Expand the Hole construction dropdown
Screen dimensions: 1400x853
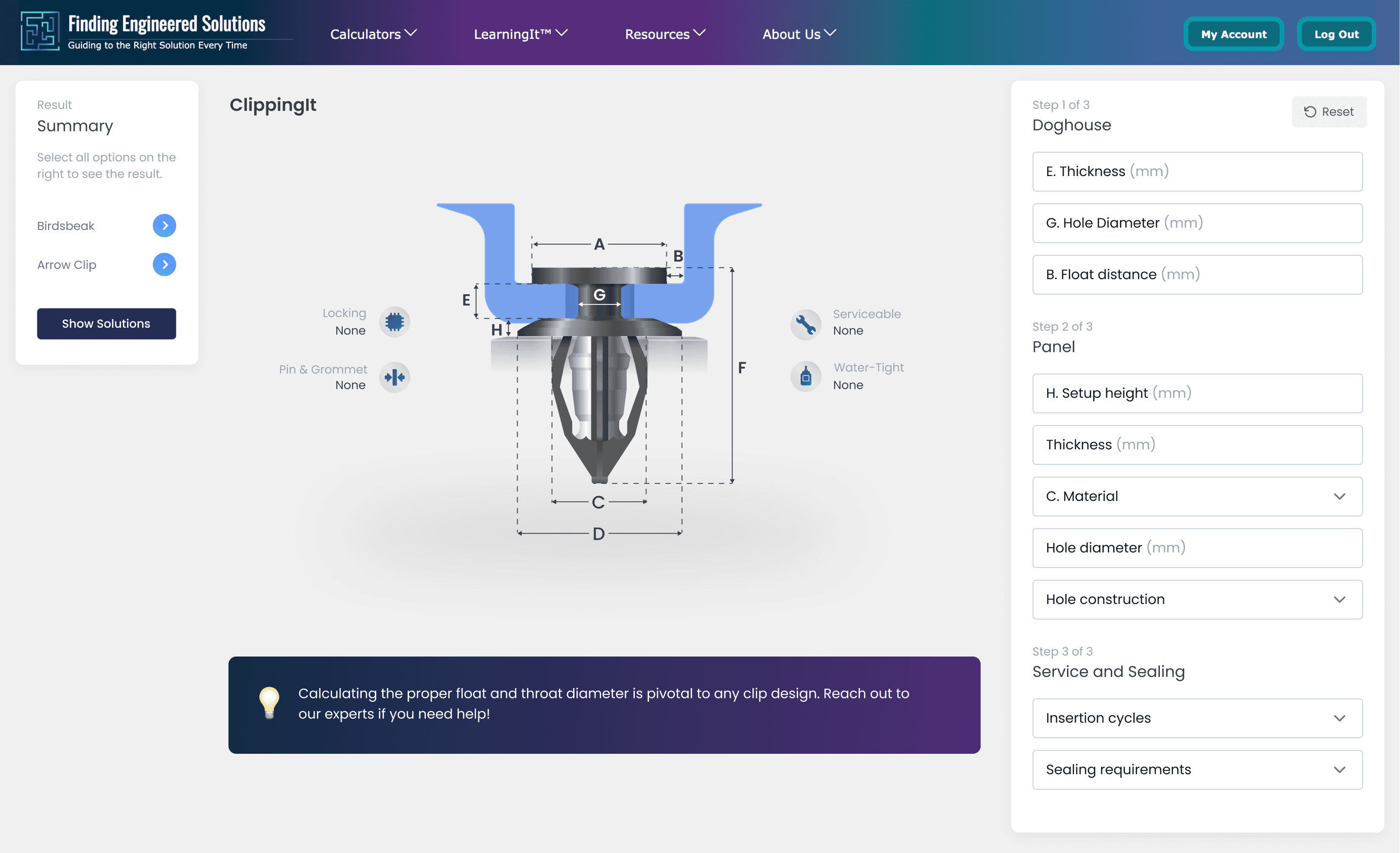pos(1197,600)
